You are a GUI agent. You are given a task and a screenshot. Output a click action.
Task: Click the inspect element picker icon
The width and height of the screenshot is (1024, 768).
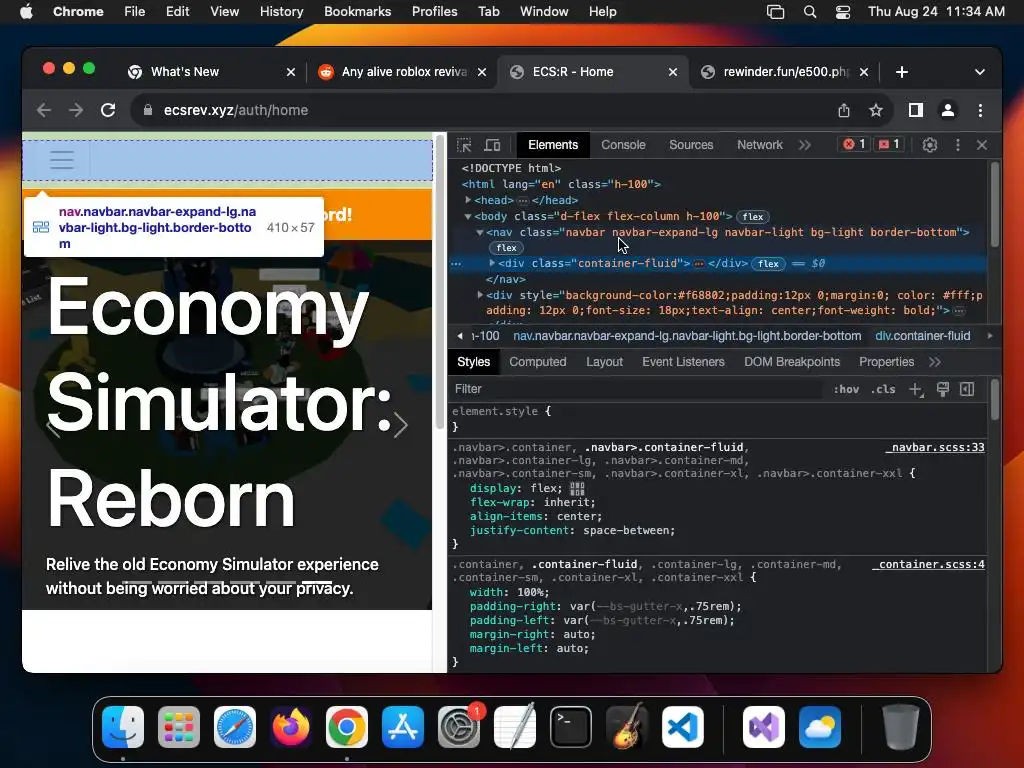[464, 145]
